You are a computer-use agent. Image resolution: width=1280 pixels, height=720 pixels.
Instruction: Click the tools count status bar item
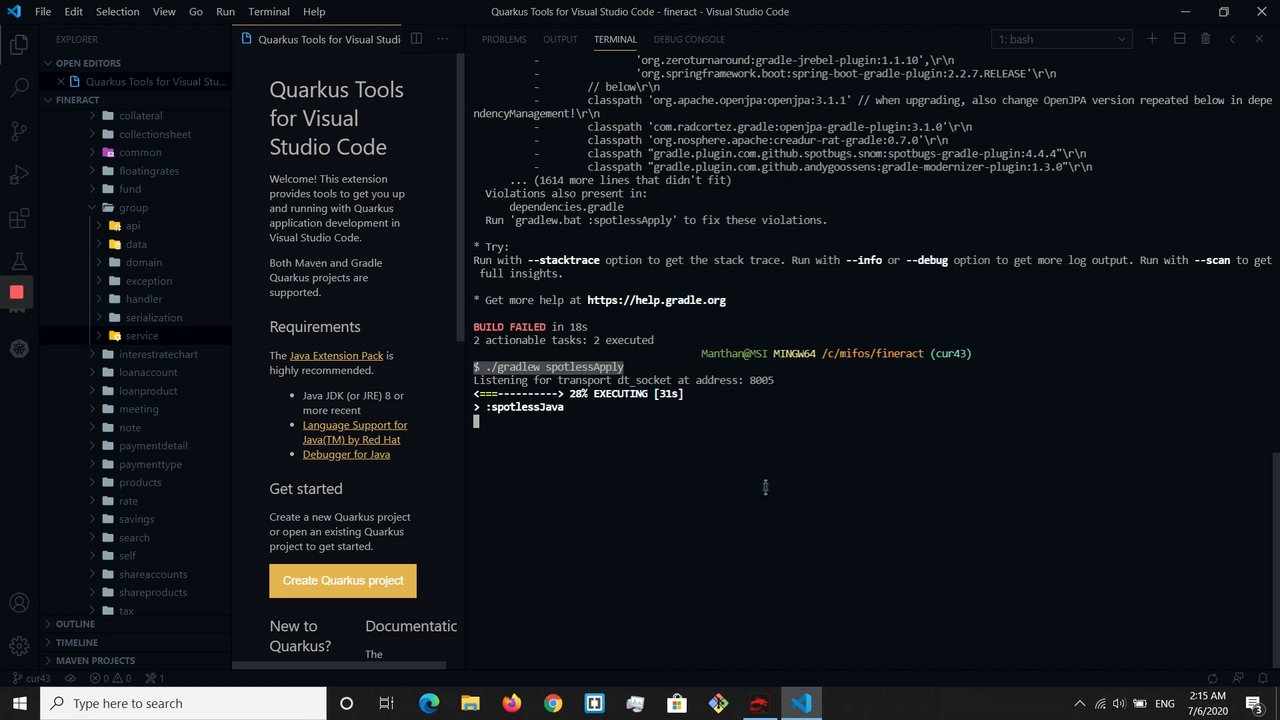(155, 678)
